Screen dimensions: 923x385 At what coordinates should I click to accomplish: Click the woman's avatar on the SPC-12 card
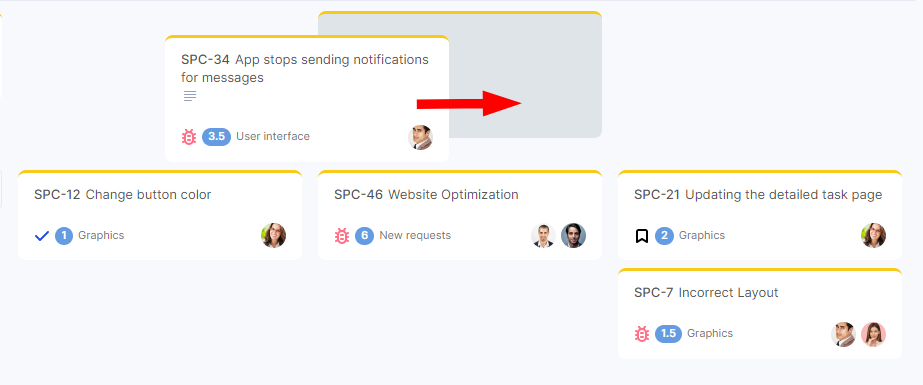click(274, 235)
